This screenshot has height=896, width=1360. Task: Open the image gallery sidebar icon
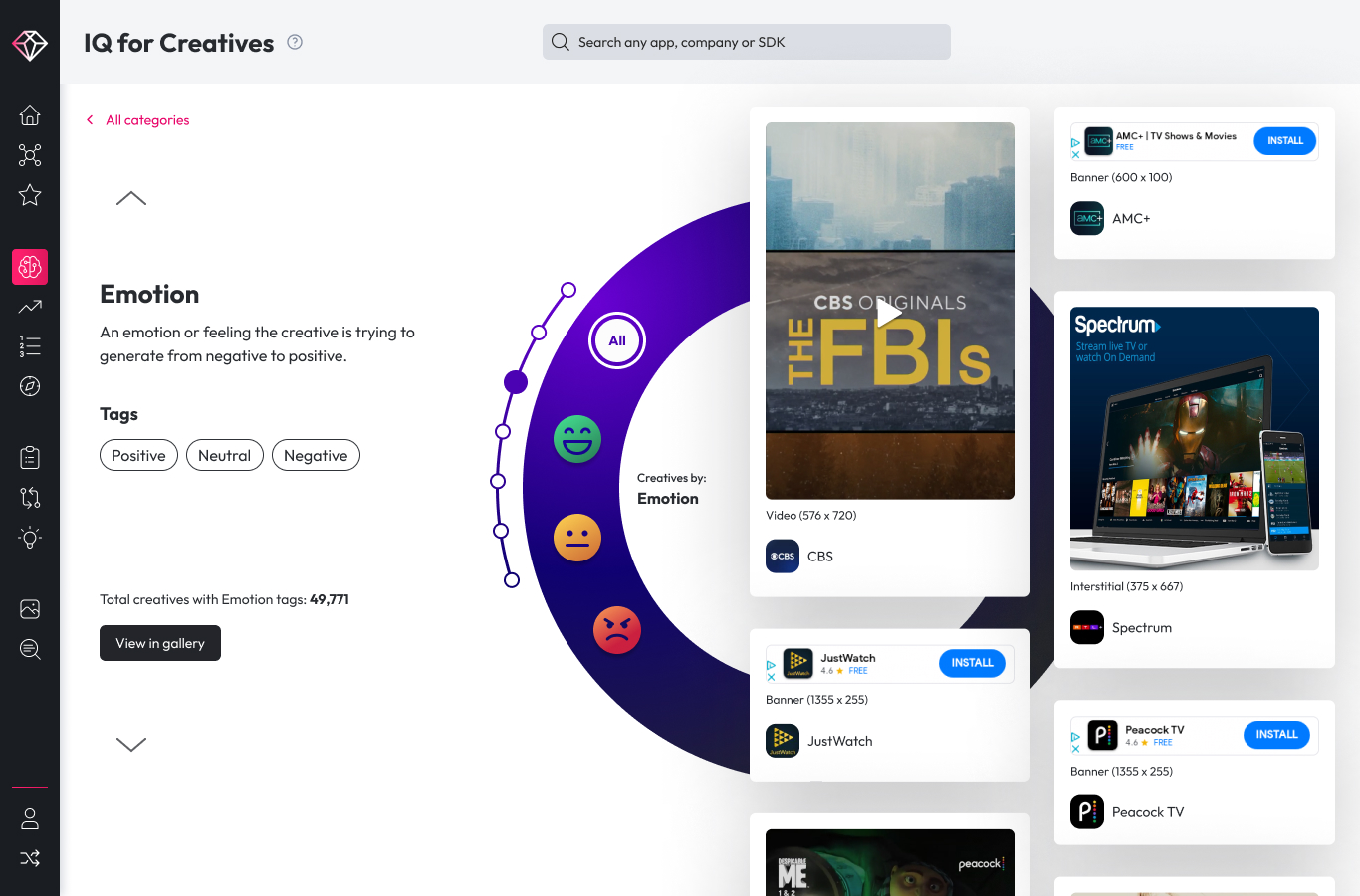pyautogui.click(x=30, y=609)
